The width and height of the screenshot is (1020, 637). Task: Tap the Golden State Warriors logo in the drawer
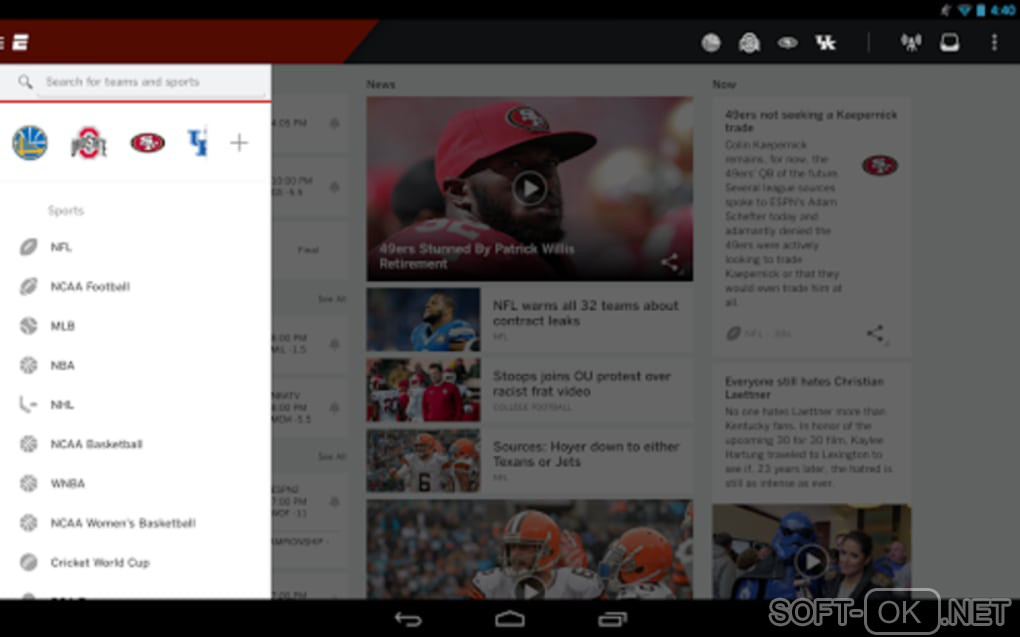[x=30, y=142]
